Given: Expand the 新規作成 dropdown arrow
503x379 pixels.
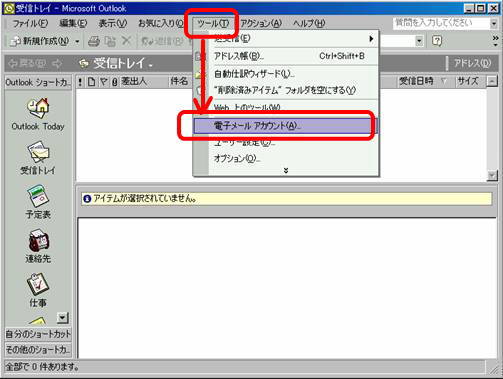Looking at the screenshot, I should pyautogui.click(x=77, y=42).
